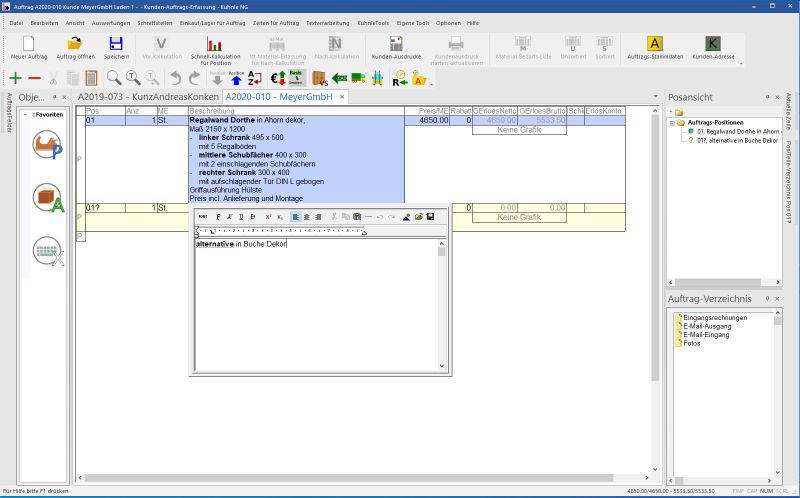This screenshot has height=498, width=800.
Task: Collapse the Auftrags-Positionen tree node
Action: click(673, 123)
